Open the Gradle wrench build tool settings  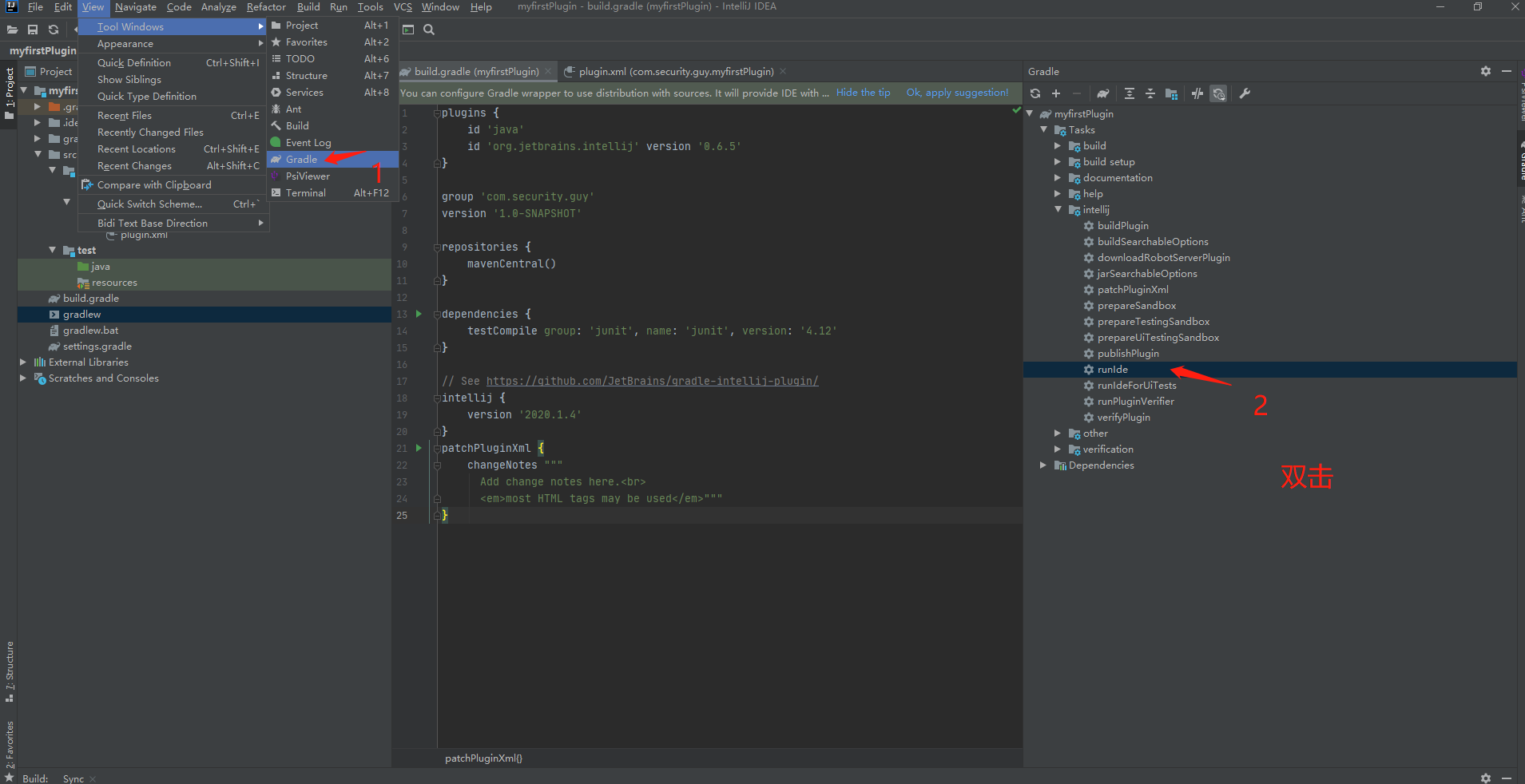click(1245, 93)
